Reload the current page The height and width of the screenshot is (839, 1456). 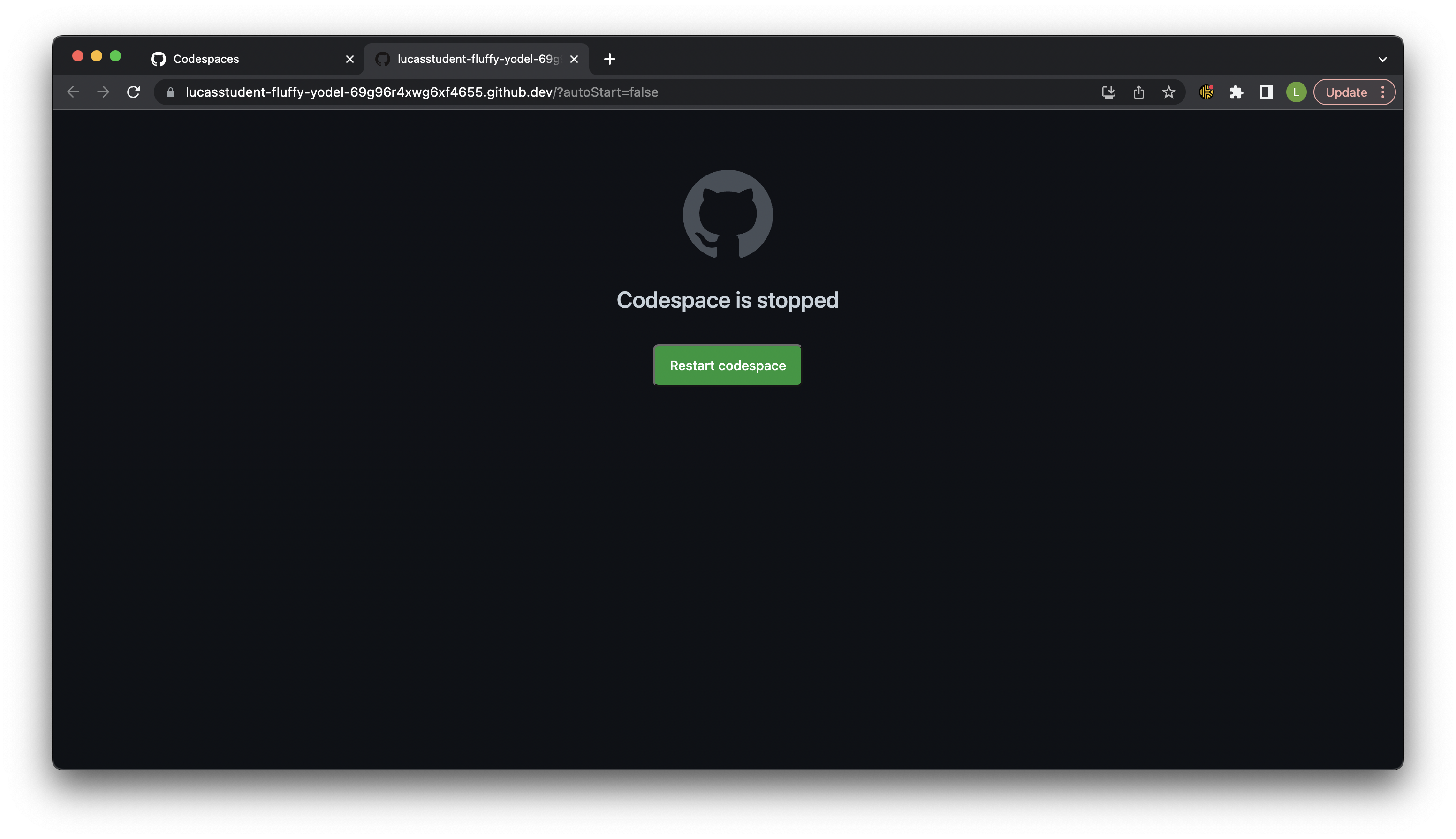point(134,92)
